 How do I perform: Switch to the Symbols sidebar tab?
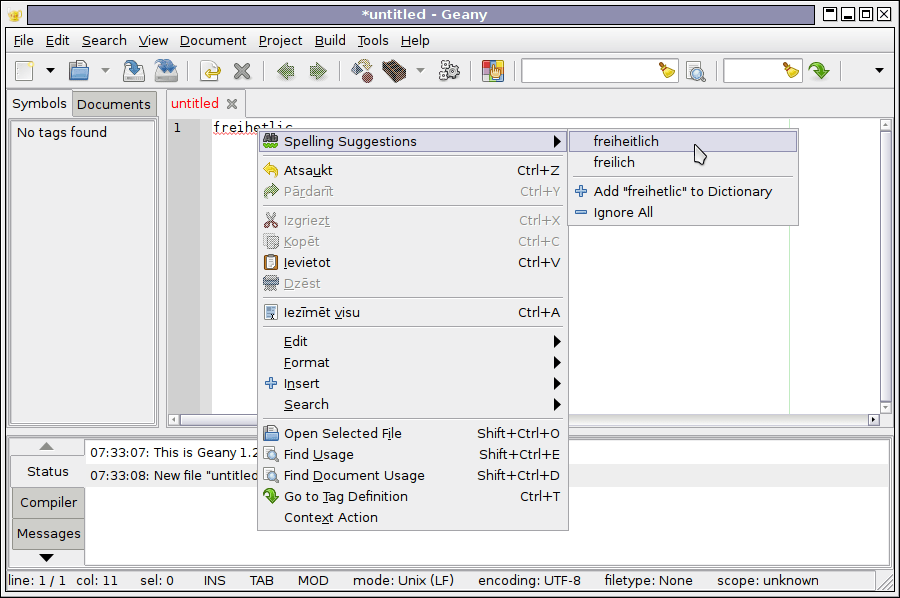[39, 104]
